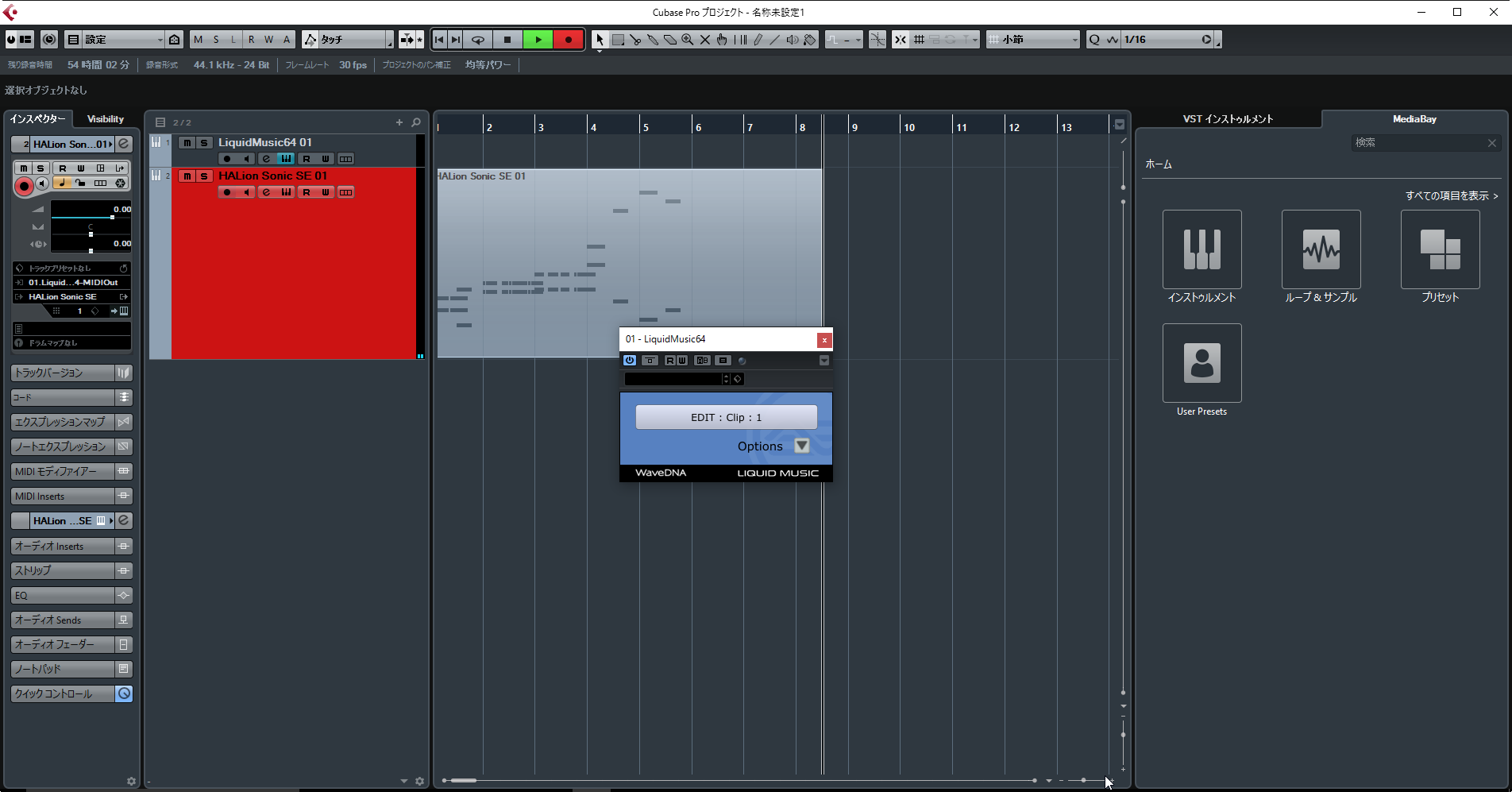
Task: Select the Zoom magnifier tool
Action: coord(688,40)
